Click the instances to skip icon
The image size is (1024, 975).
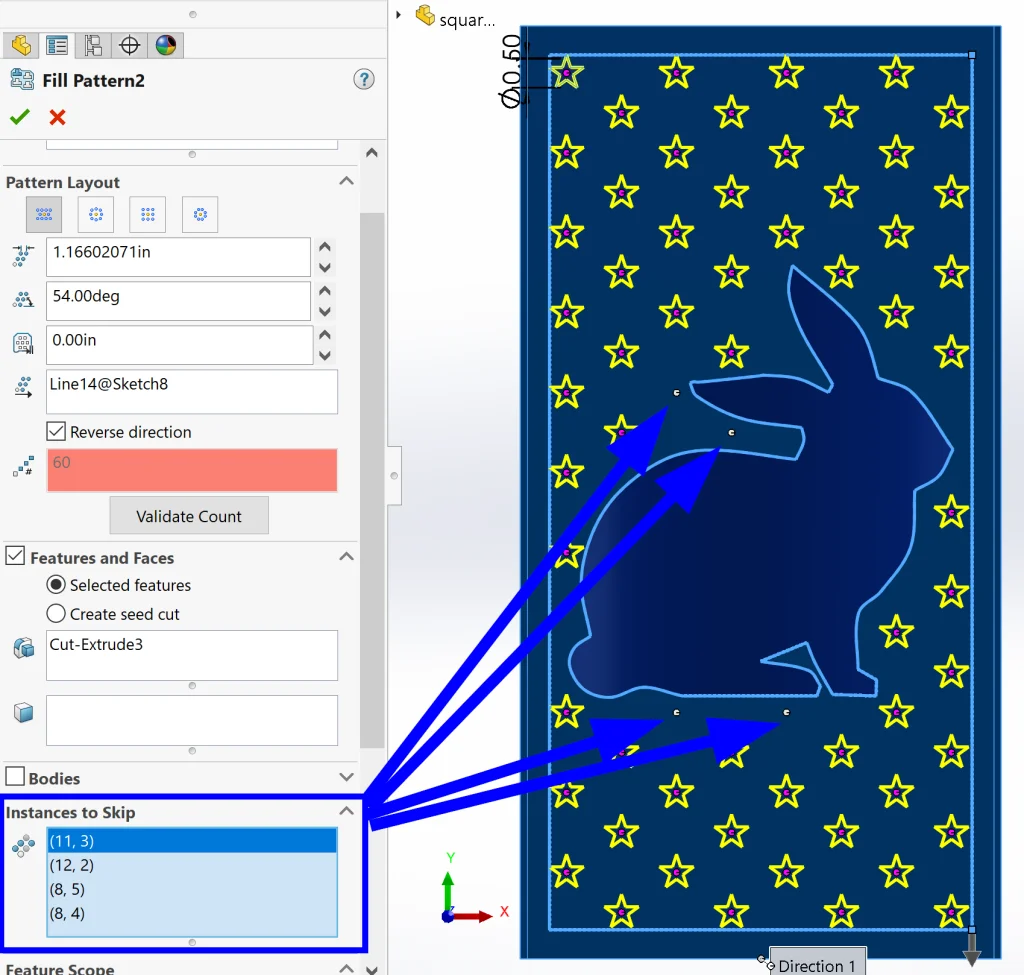24,846
